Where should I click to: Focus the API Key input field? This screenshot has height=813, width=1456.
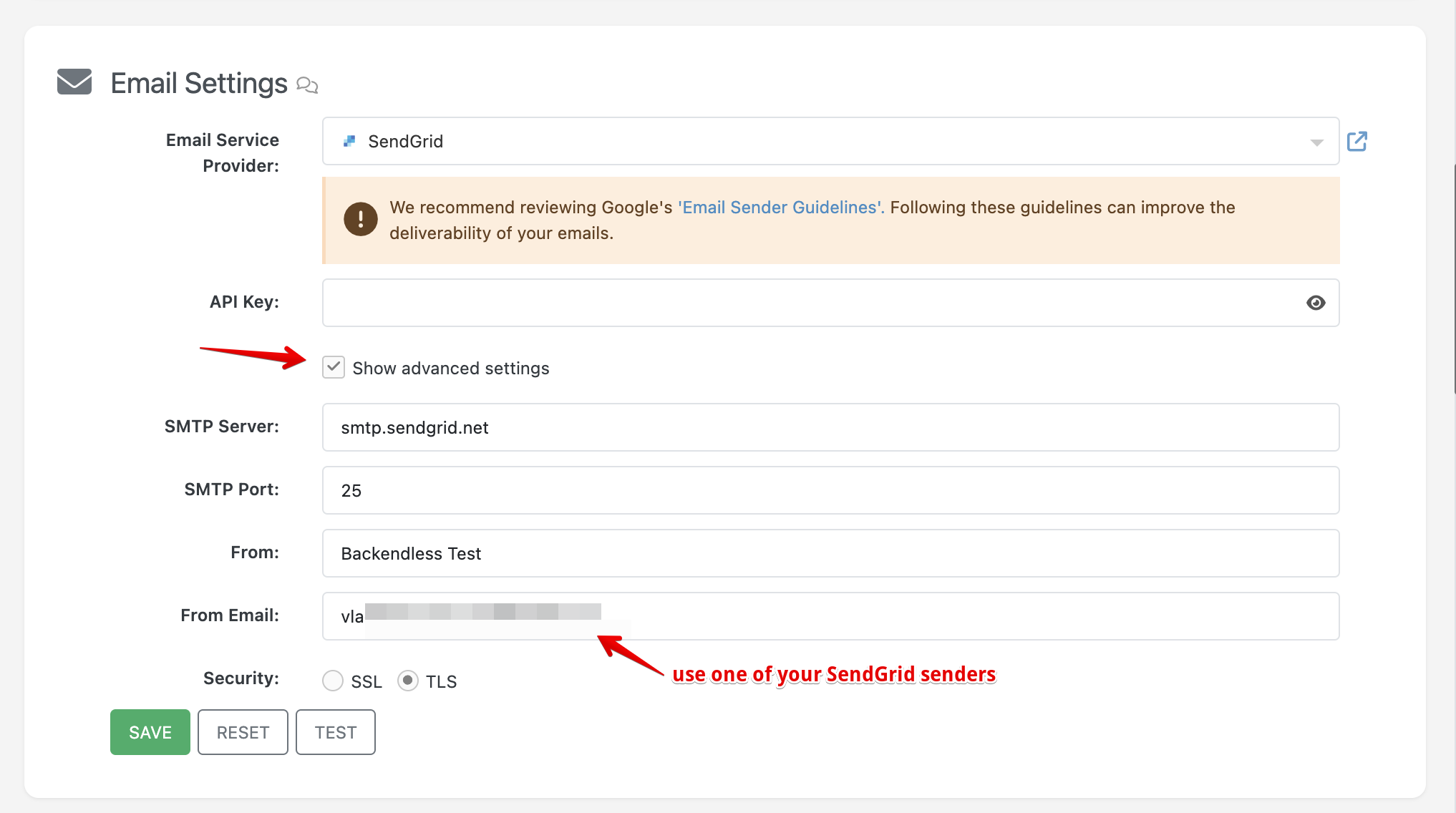coord(830,303)
